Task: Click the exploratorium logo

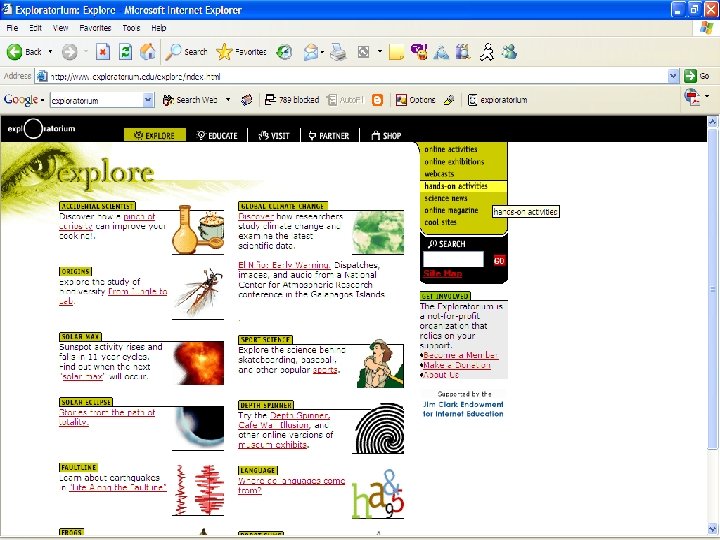Action: pos(41,129)
